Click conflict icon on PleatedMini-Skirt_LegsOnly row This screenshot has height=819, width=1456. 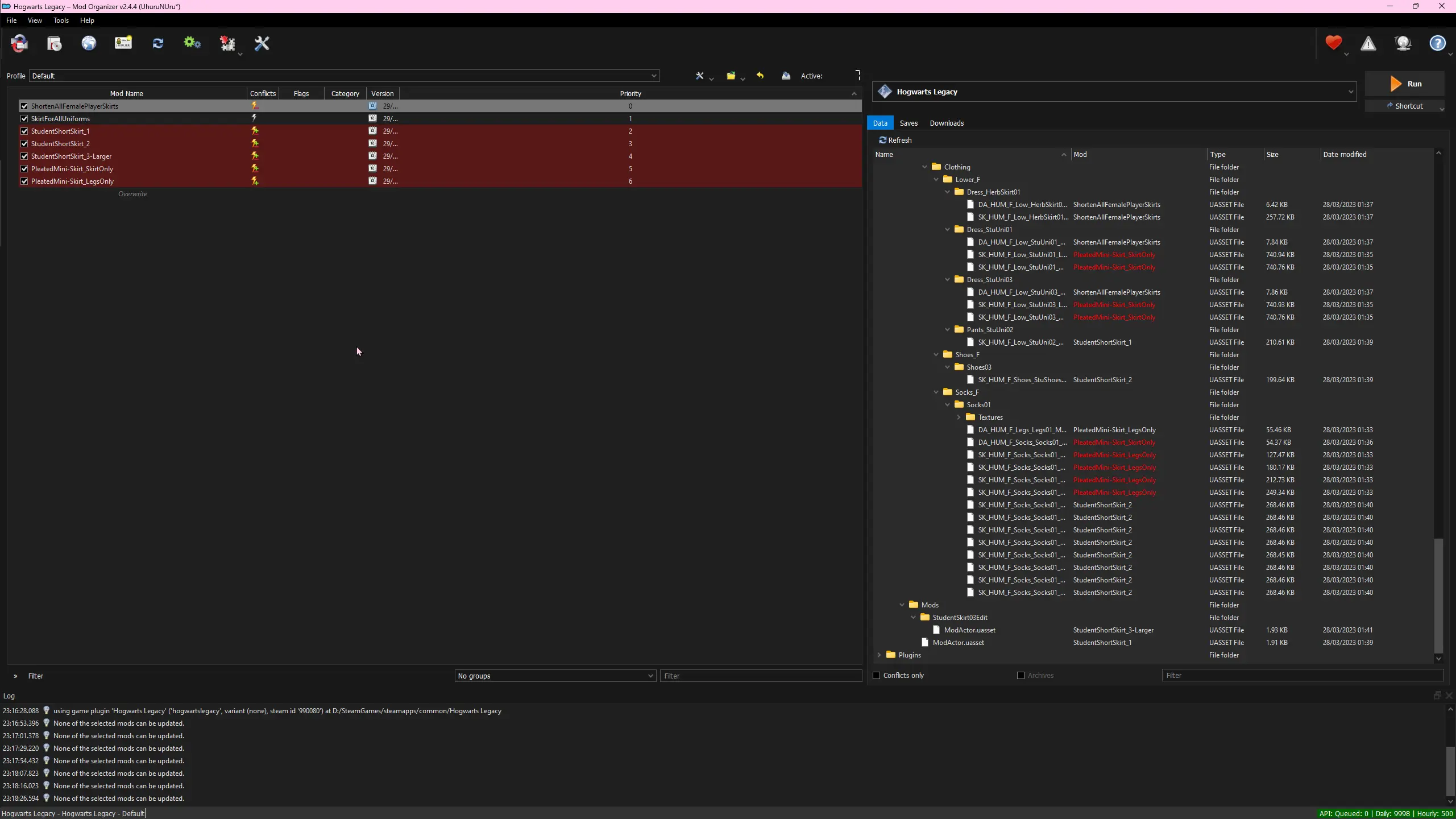click(x=255, y=181)
